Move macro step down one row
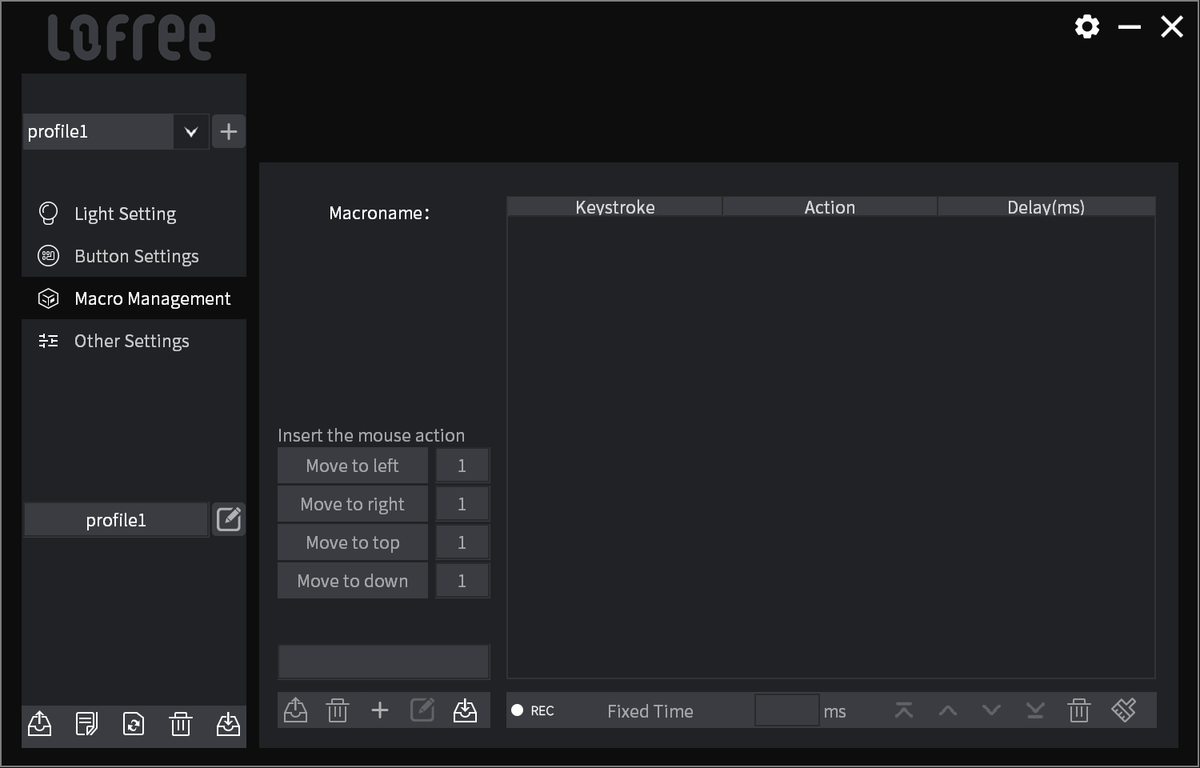Image resolution: width=1200 pixels, height=768 pixels. 991,711
